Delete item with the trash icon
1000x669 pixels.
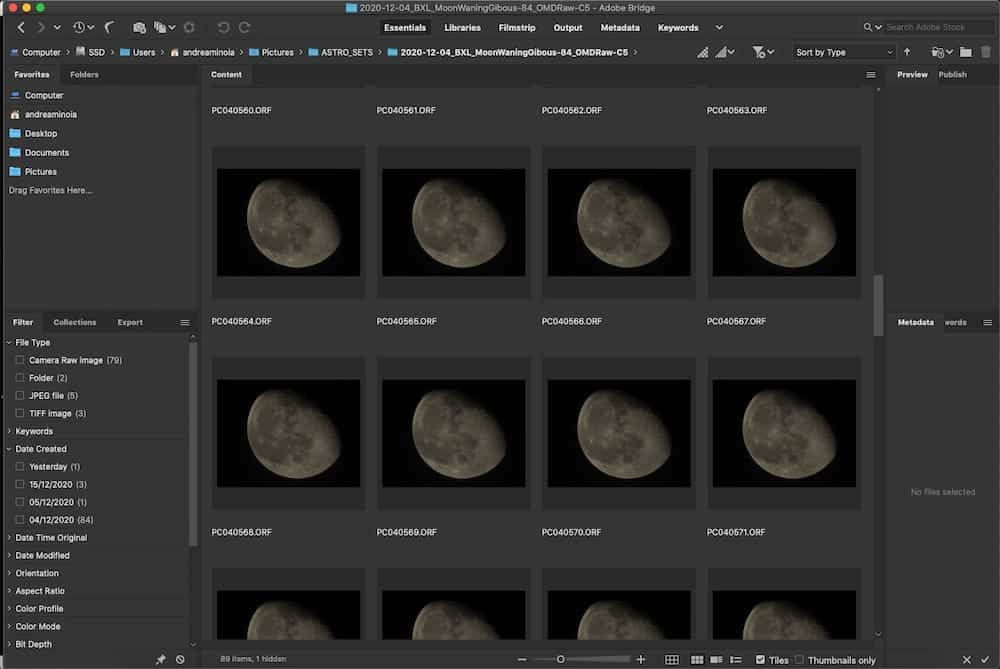point(986,52)
